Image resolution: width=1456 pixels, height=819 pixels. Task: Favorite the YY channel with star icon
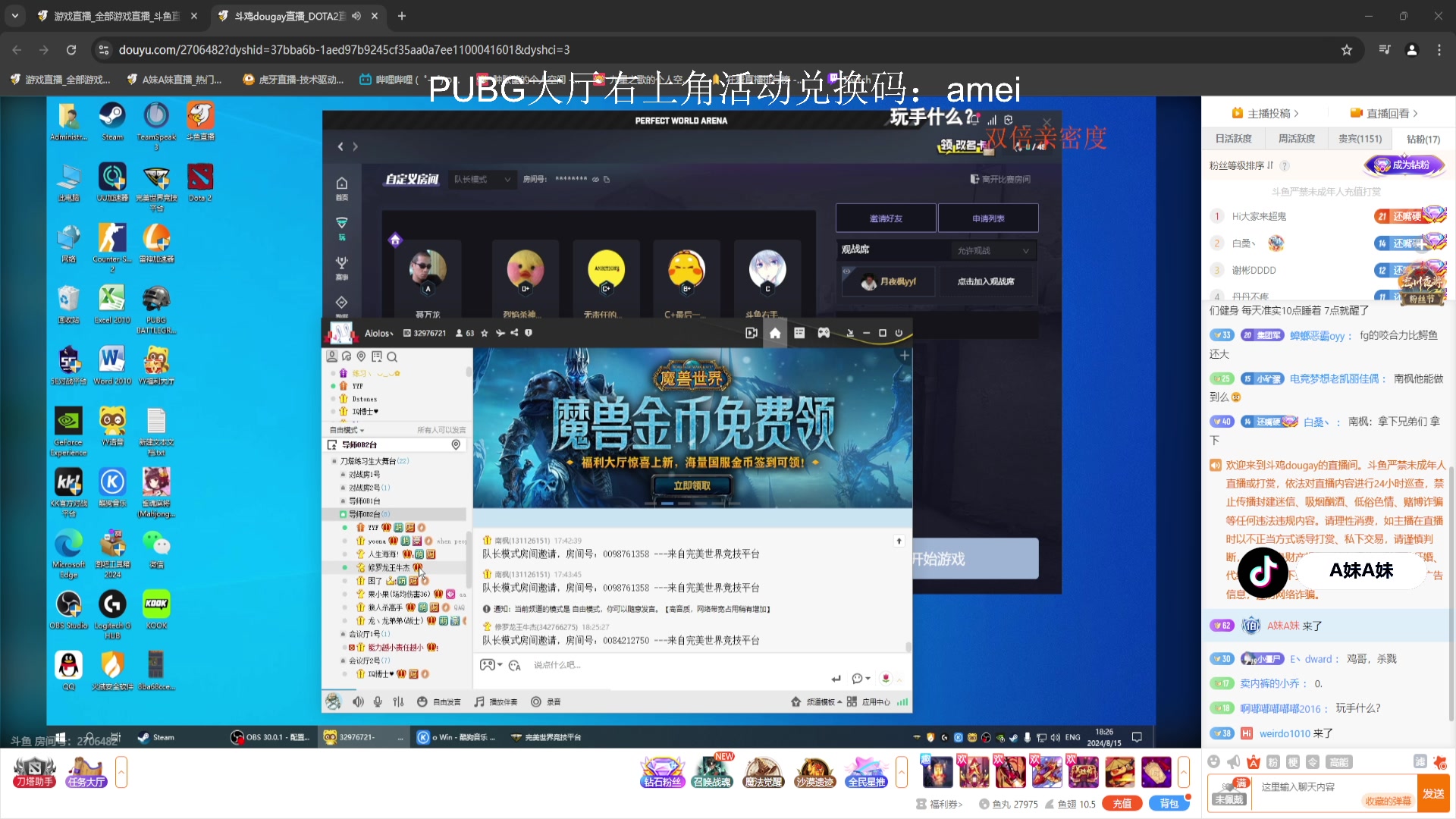click(485, 333)
